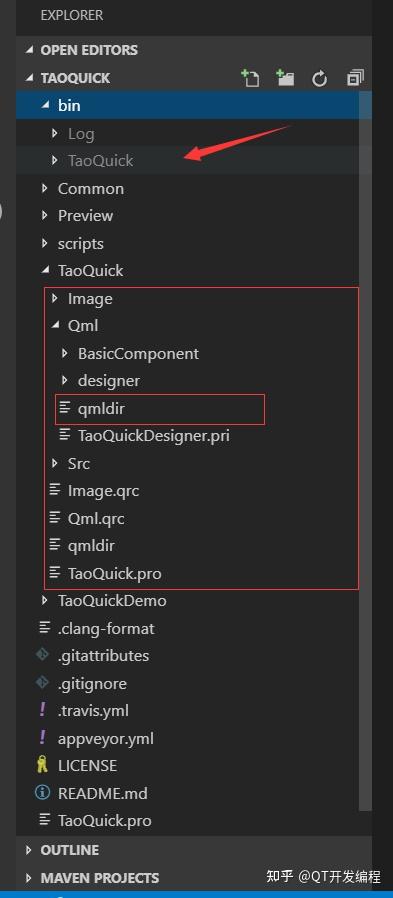Collapse all folders in explorer

tap(355, 78)
